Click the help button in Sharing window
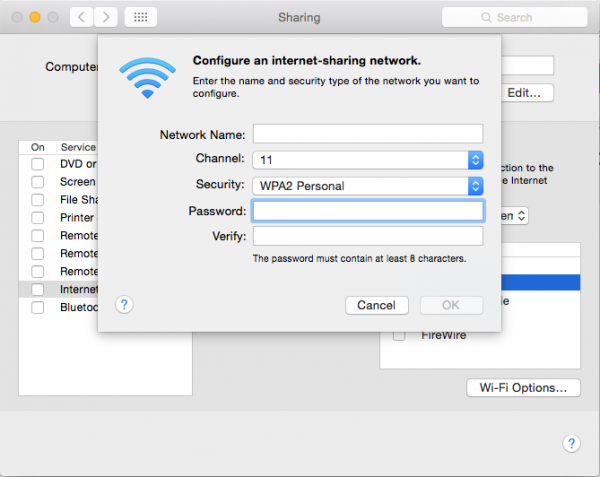Screen dimensions: 600x477 pyautogui.click(x=571, y=443)
